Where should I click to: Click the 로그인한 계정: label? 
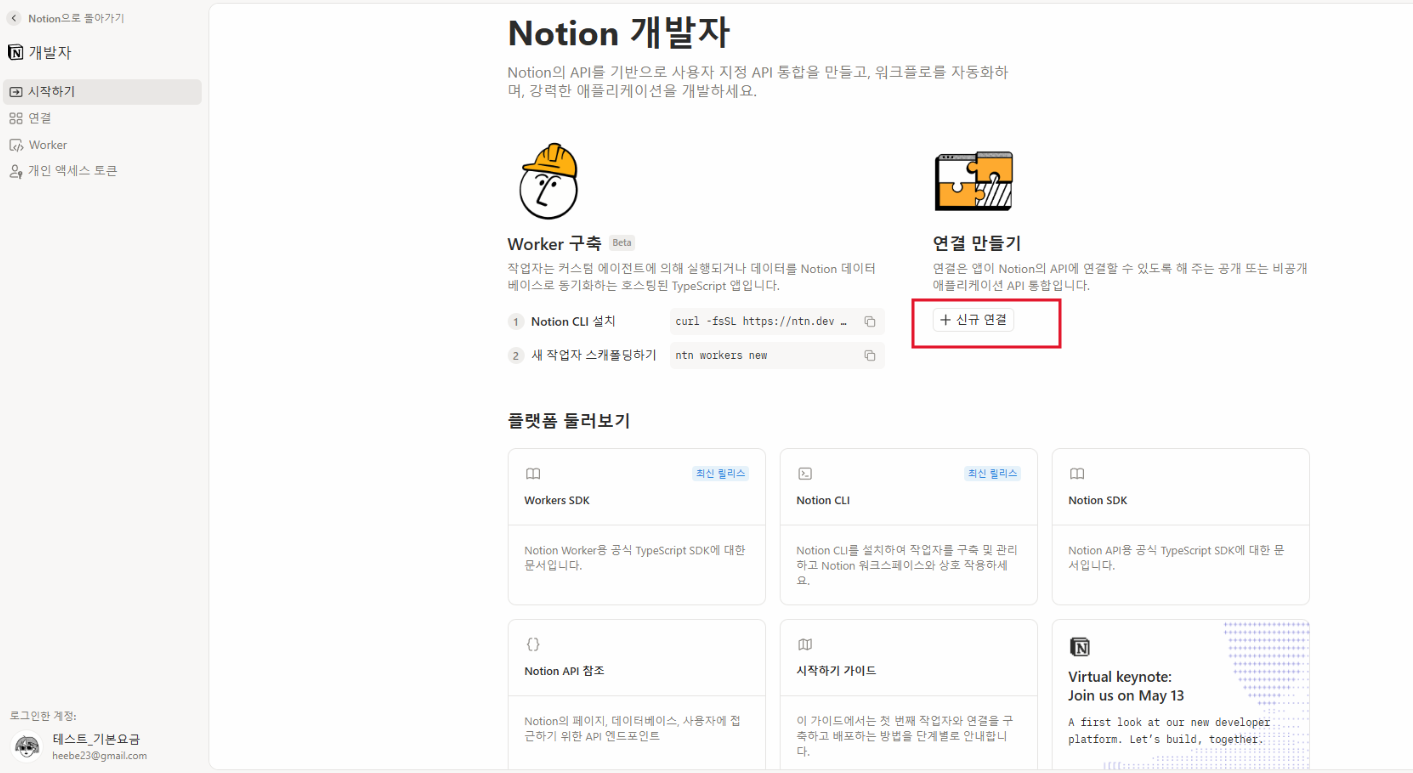pyautogui.click(x=43, y=716)
